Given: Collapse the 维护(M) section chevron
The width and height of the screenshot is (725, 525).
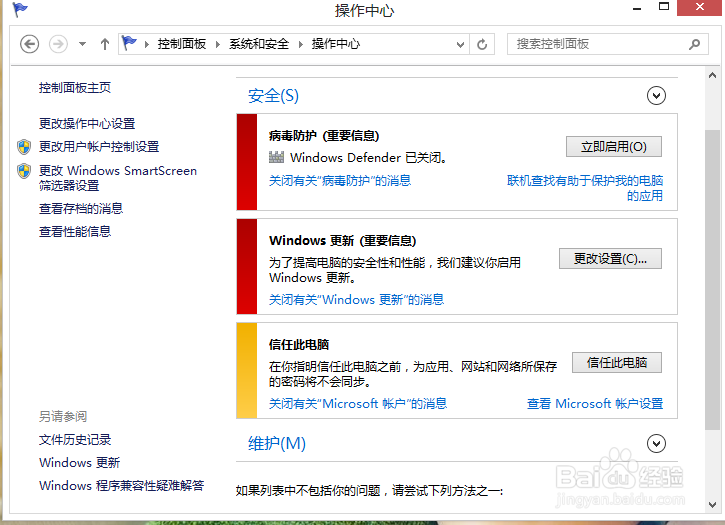Looking at the screenshot, I should coord(656,444).
